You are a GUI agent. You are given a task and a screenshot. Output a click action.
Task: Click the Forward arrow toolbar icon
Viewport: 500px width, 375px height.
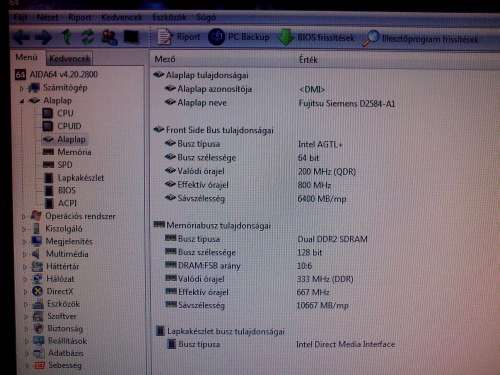click(44, 37)
